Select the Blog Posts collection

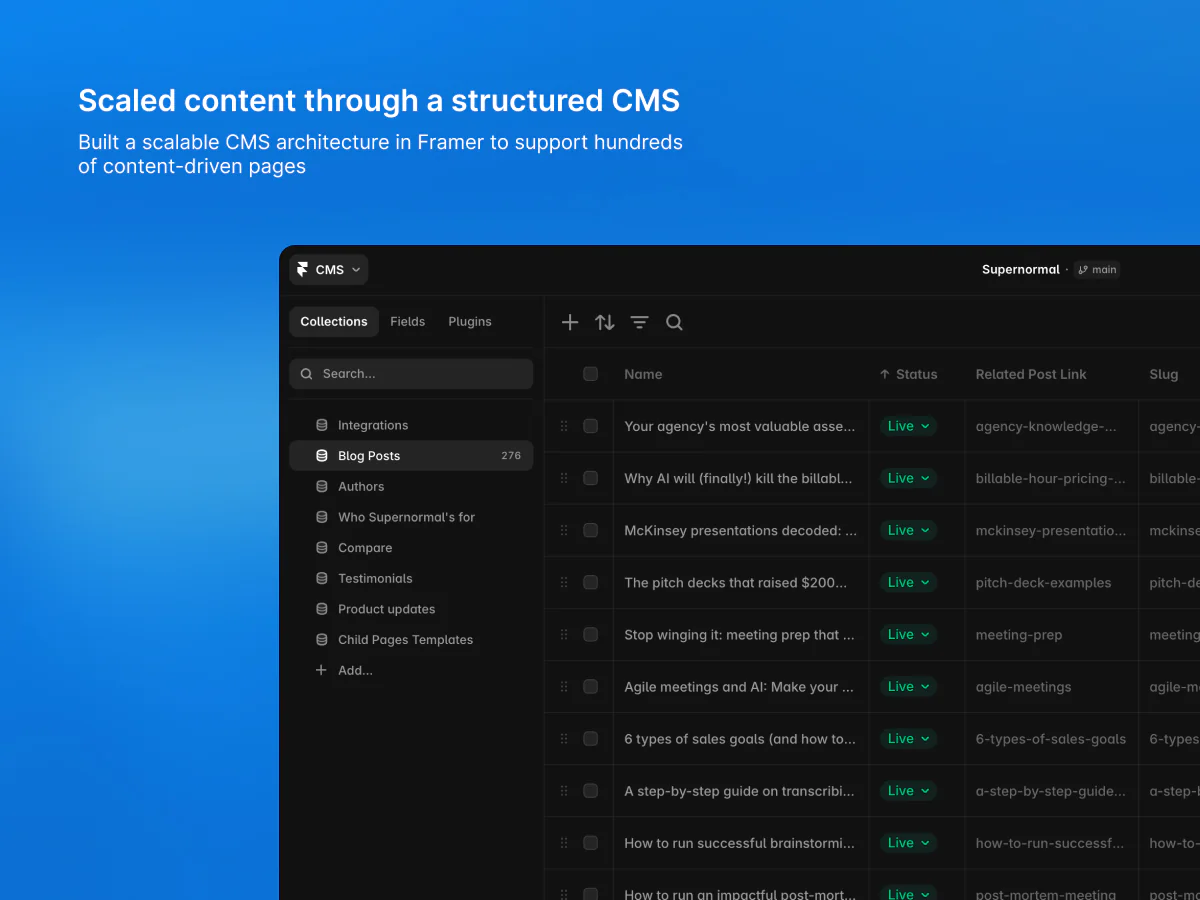pyautogui.click(x=411, y=456)
